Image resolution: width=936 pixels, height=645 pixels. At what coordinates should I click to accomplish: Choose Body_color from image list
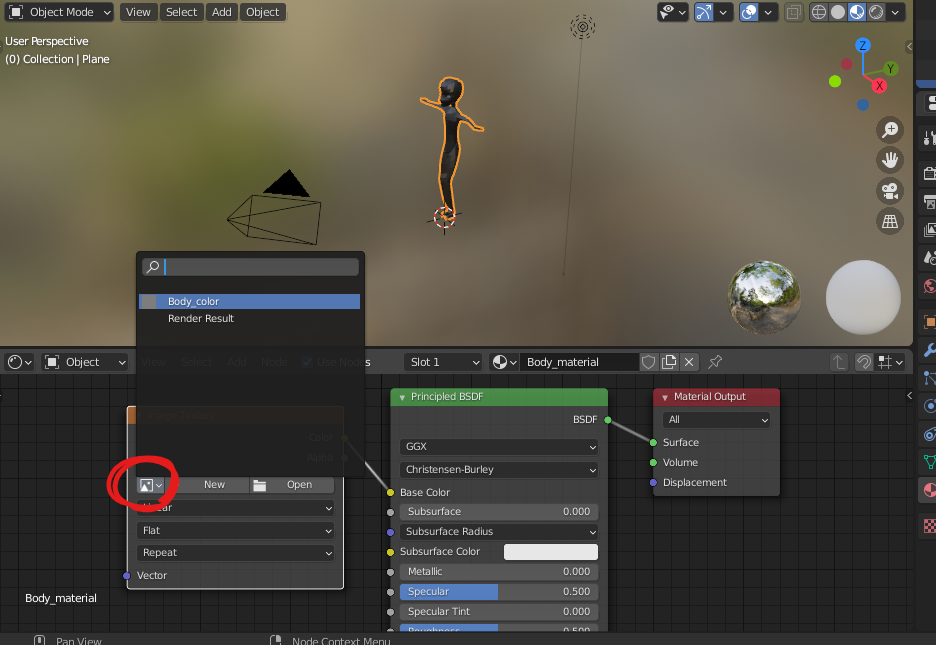250,301
